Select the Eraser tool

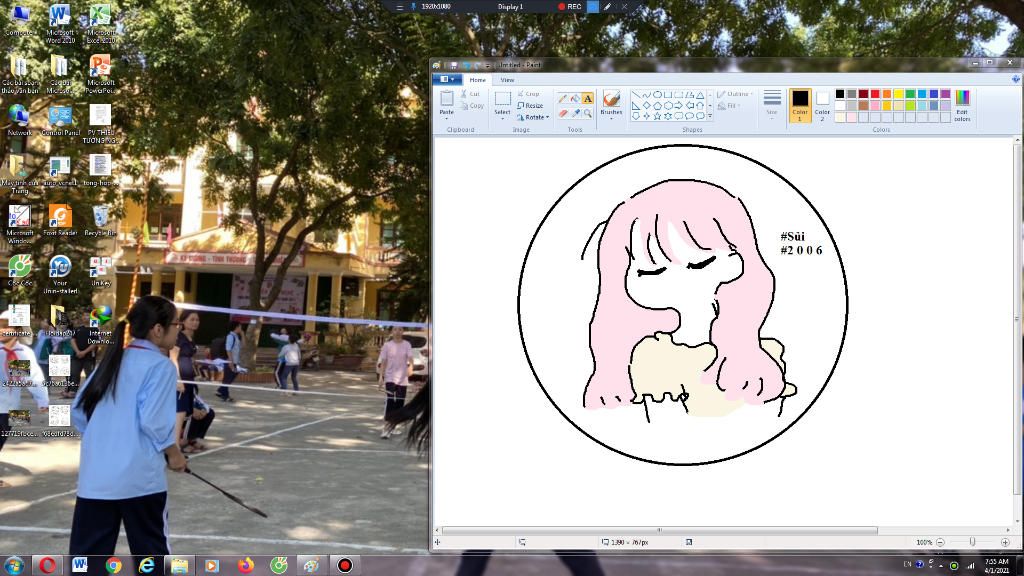coord(562,113)
